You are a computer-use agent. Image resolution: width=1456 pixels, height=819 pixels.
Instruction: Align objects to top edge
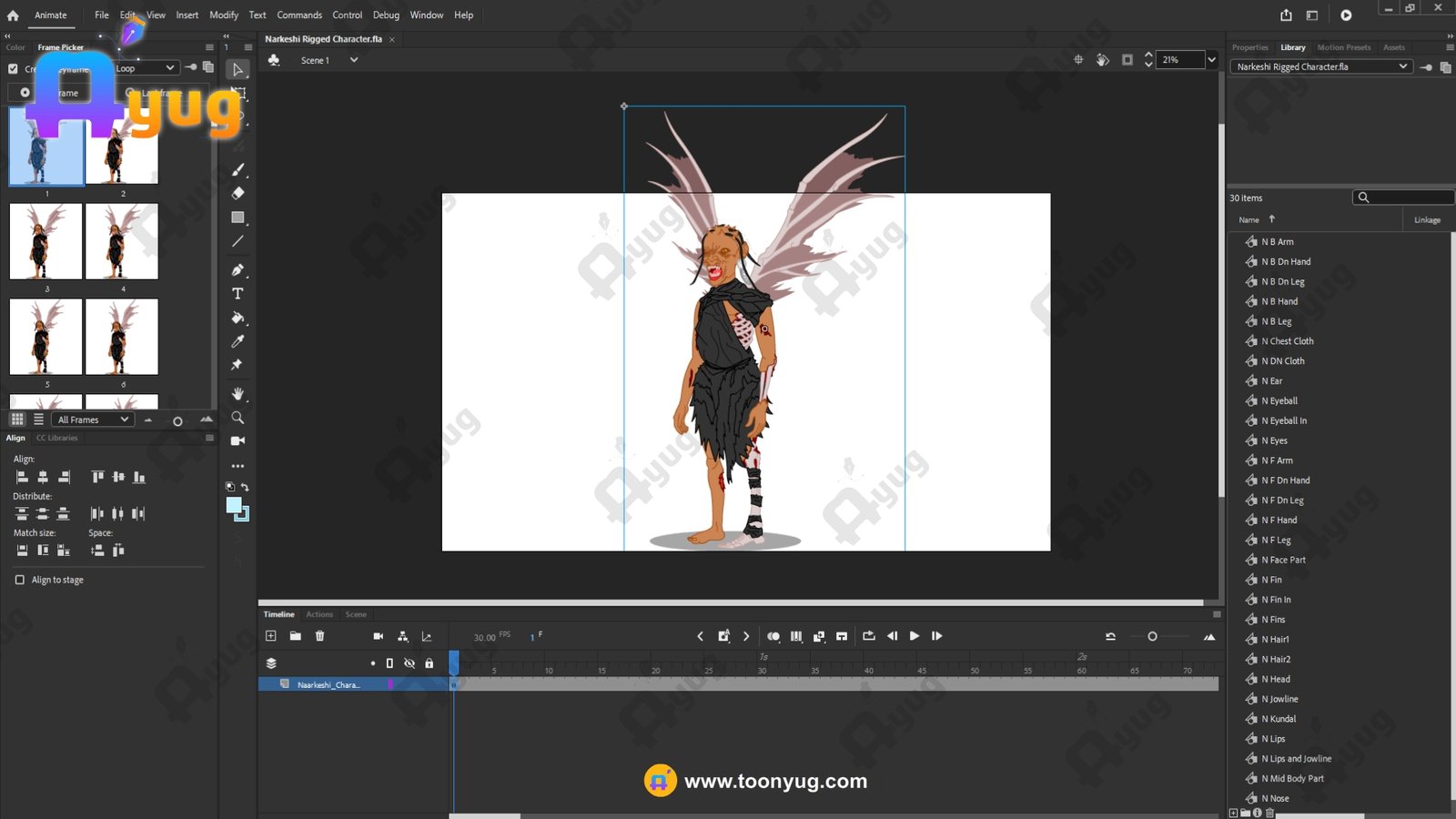97,477
